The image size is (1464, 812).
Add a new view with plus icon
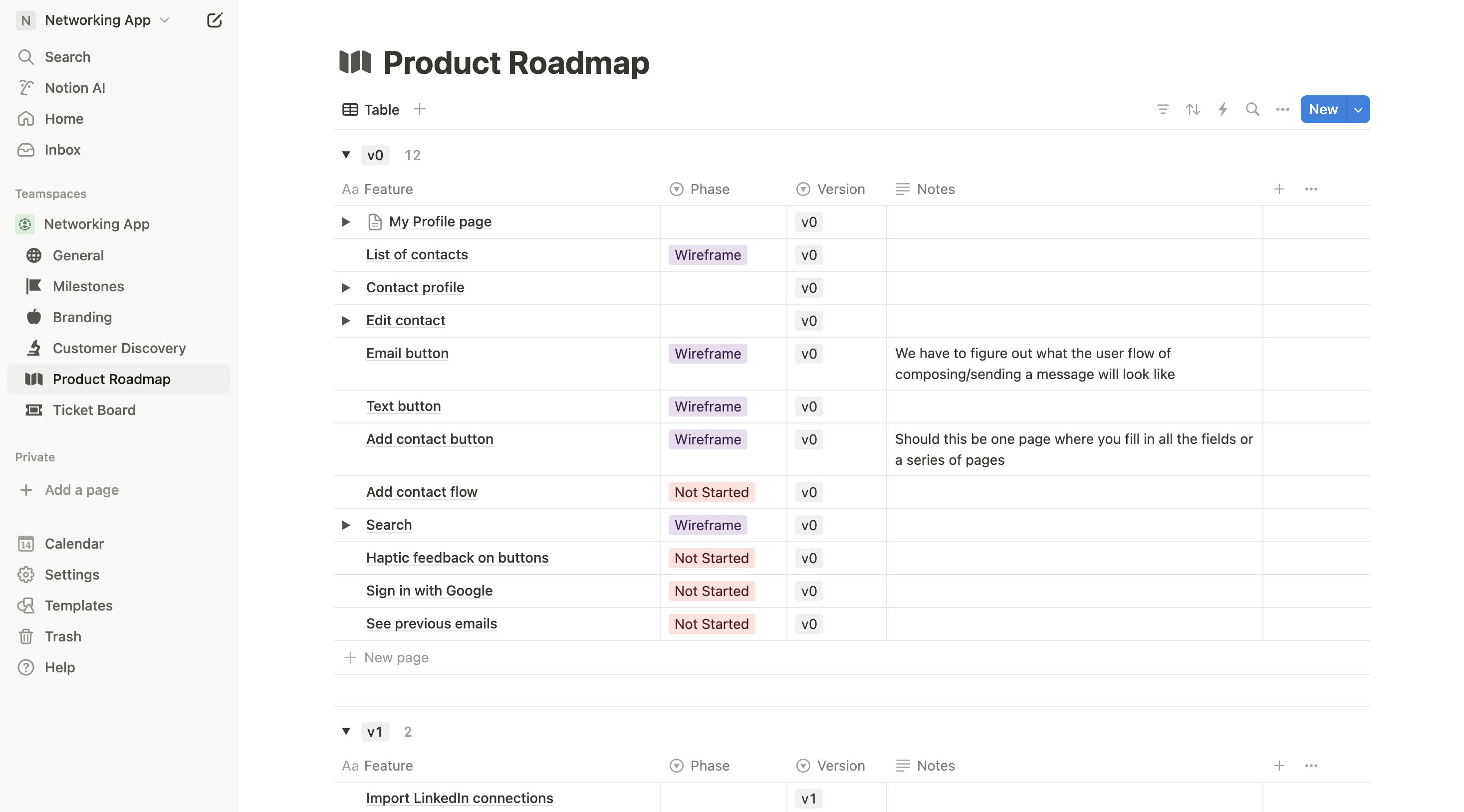420,109
